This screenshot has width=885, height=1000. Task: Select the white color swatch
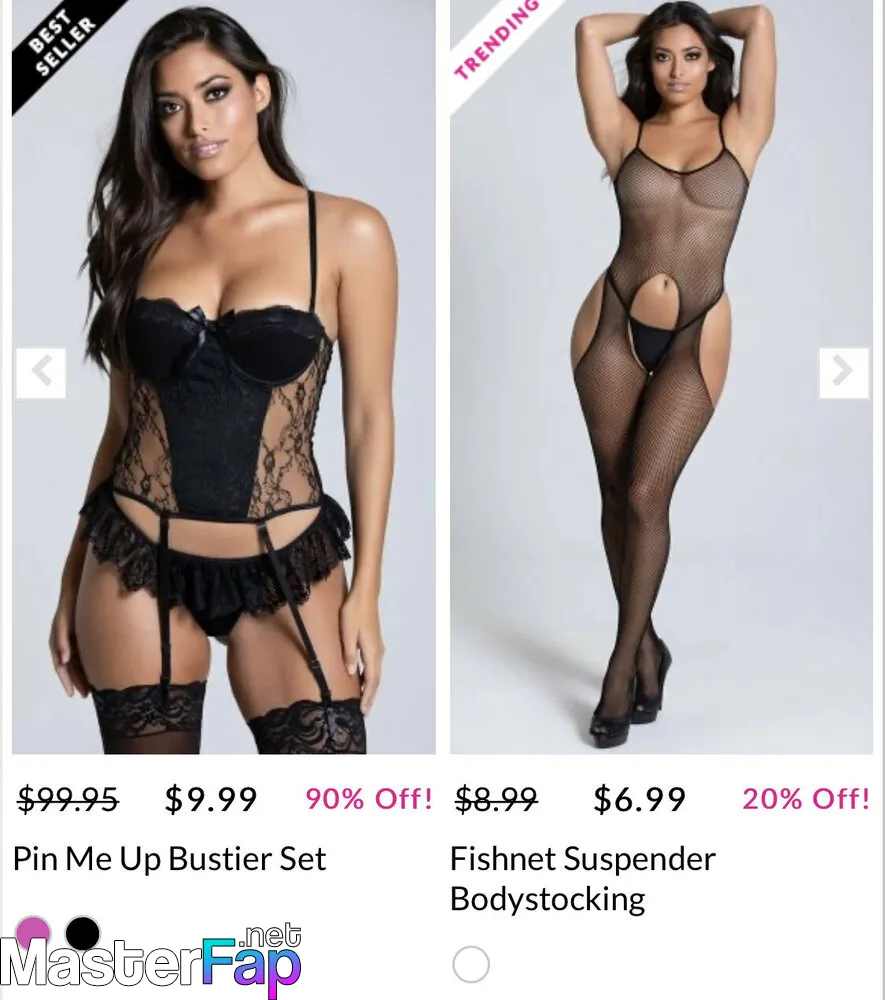click(x=471, y=964)
